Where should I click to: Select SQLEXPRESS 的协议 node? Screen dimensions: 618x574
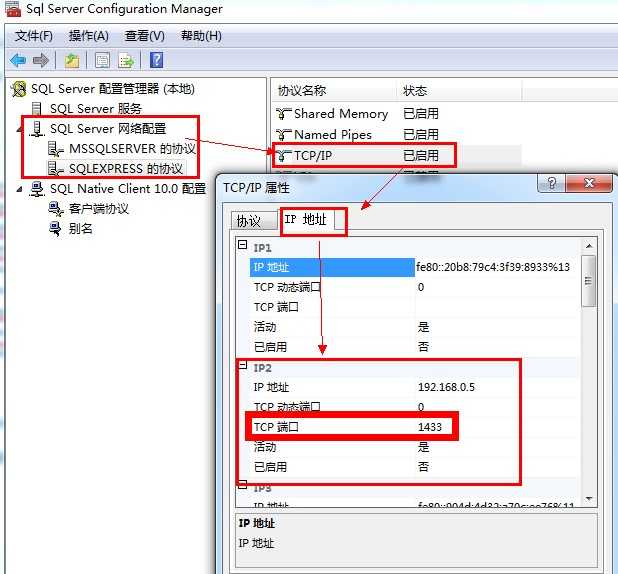coord(126,169)
